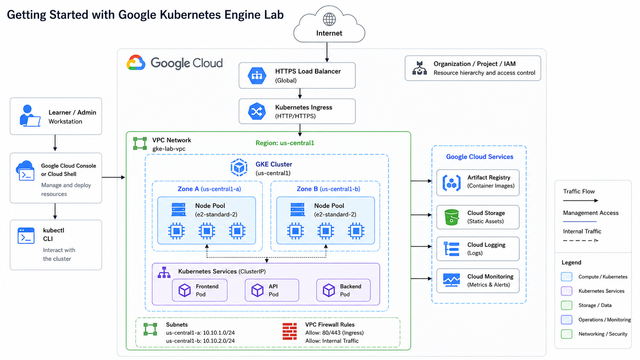Click the "Interact with the cluster" description
The image size is (640, 360).
click(x=59, y=254)
